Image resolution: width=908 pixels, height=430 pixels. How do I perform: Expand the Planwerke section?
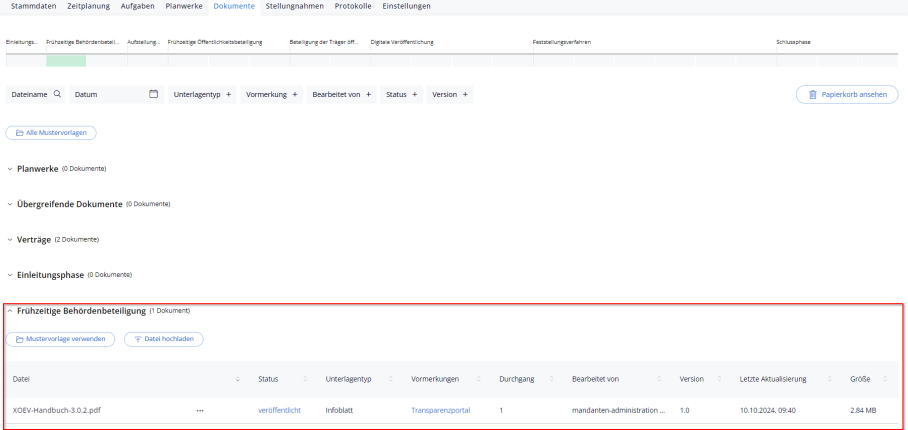click(10, 168)
